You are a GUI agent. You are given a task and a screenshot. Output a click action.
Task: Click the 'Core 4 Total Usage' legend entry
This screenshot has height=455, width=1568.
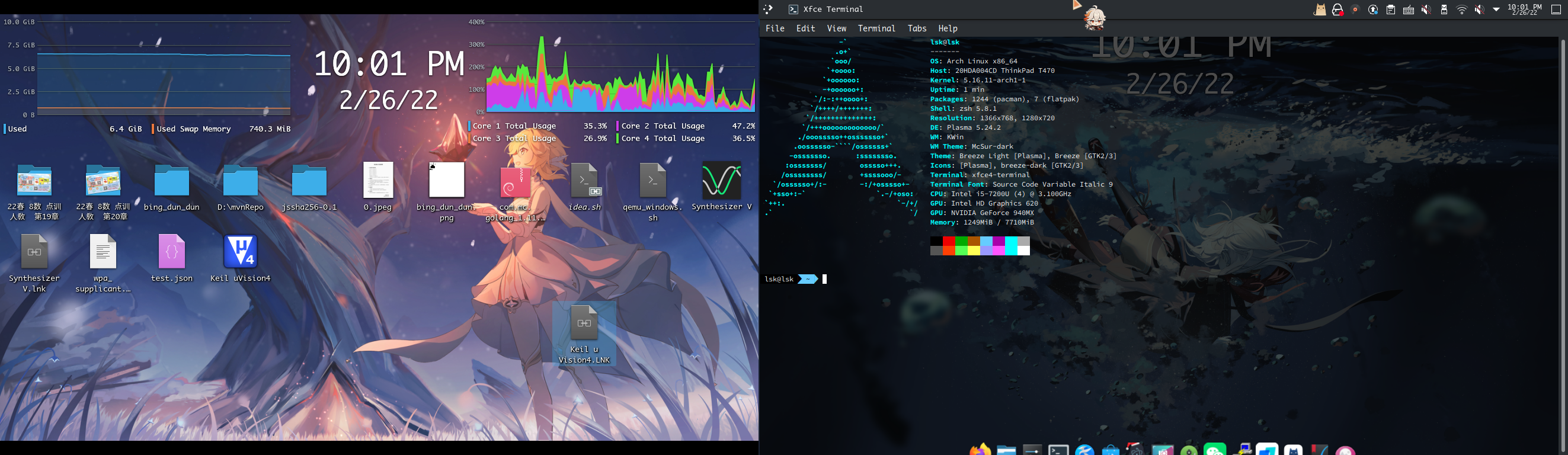pos(663,139)
